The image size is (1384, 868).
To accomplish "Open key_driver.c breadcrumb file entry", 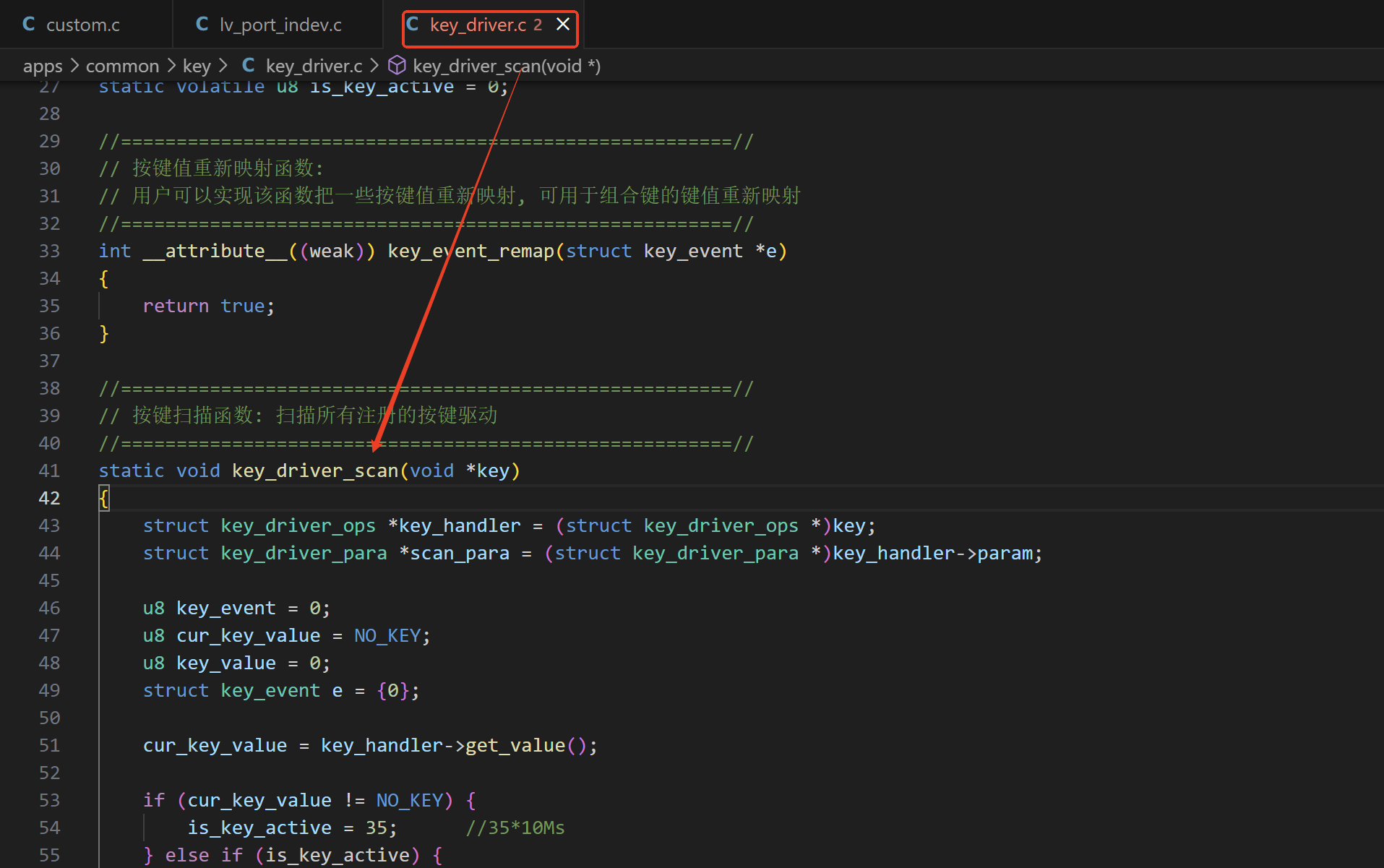I will (x=314, y=66).
